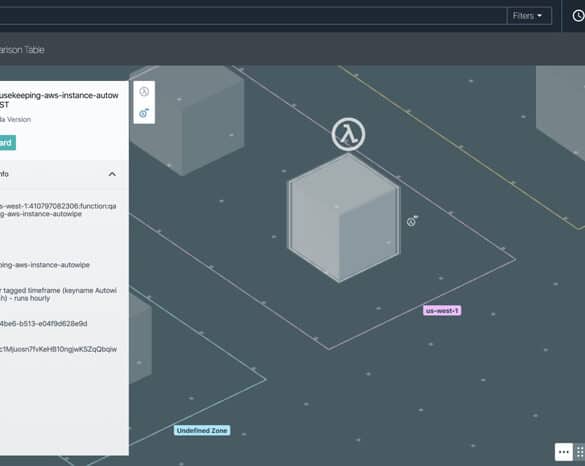This screenshot has height=466, width=585.
Task: Click the hash value ending K5ZqQbqiw
Action: click(x=58, y=349)
